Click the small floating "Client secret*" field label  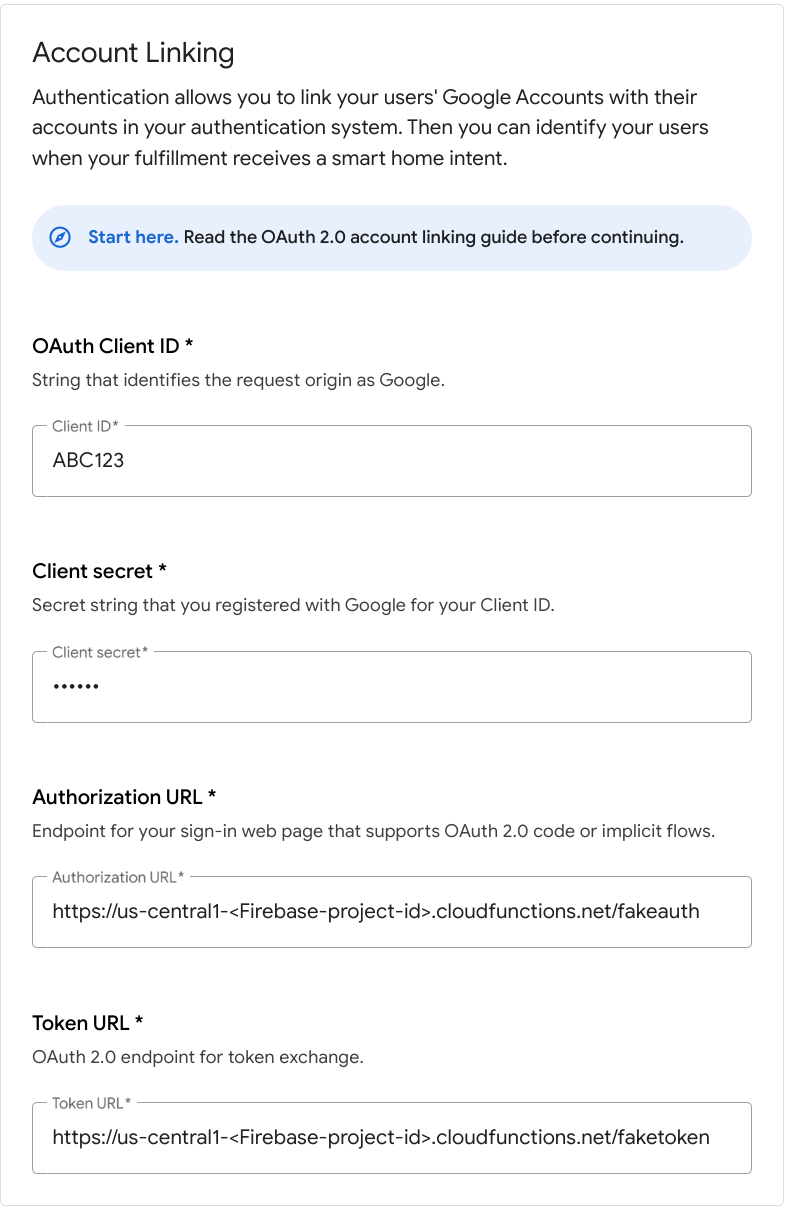100,652
